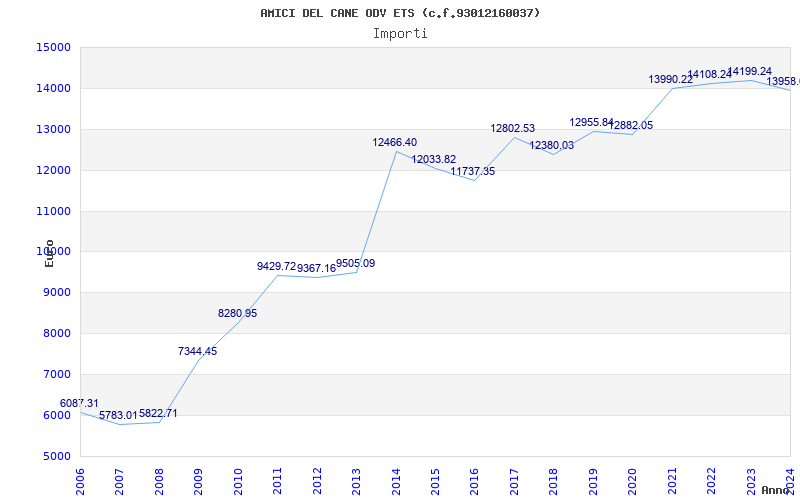Click the 5000 y-axis tick label
The image size is (800, 500).
coord(56,456)
